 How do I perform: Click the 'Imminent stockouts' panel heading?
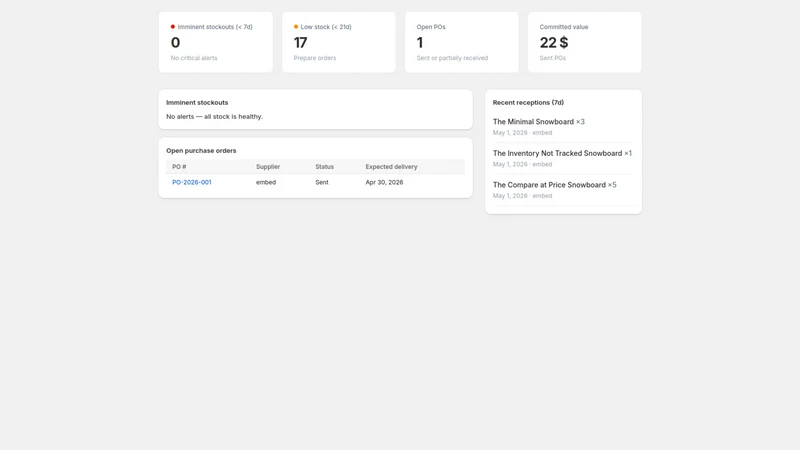click(197, 103)
